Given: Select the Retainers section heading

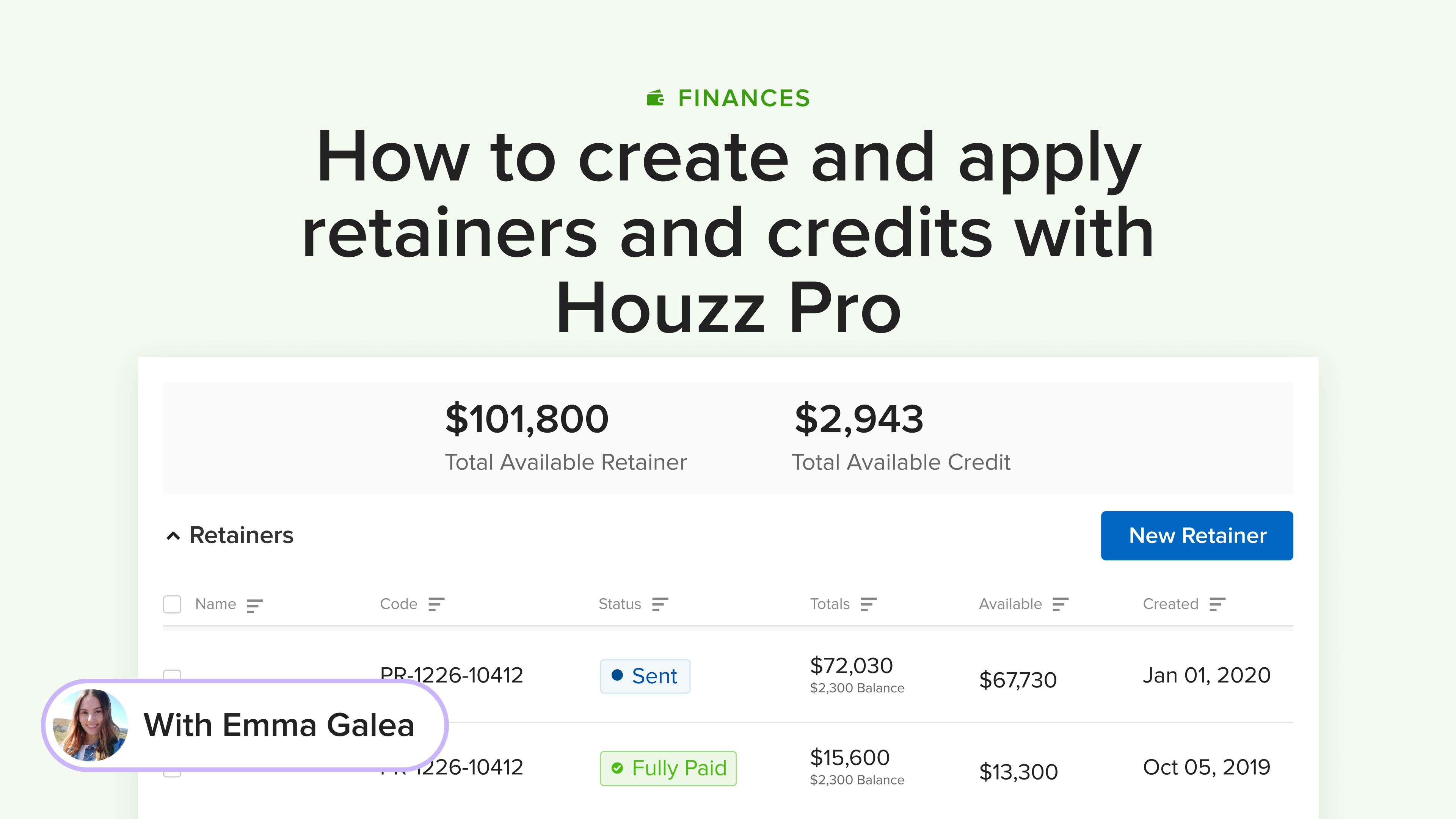Looking at the screenshot, I should coord(242,535).
